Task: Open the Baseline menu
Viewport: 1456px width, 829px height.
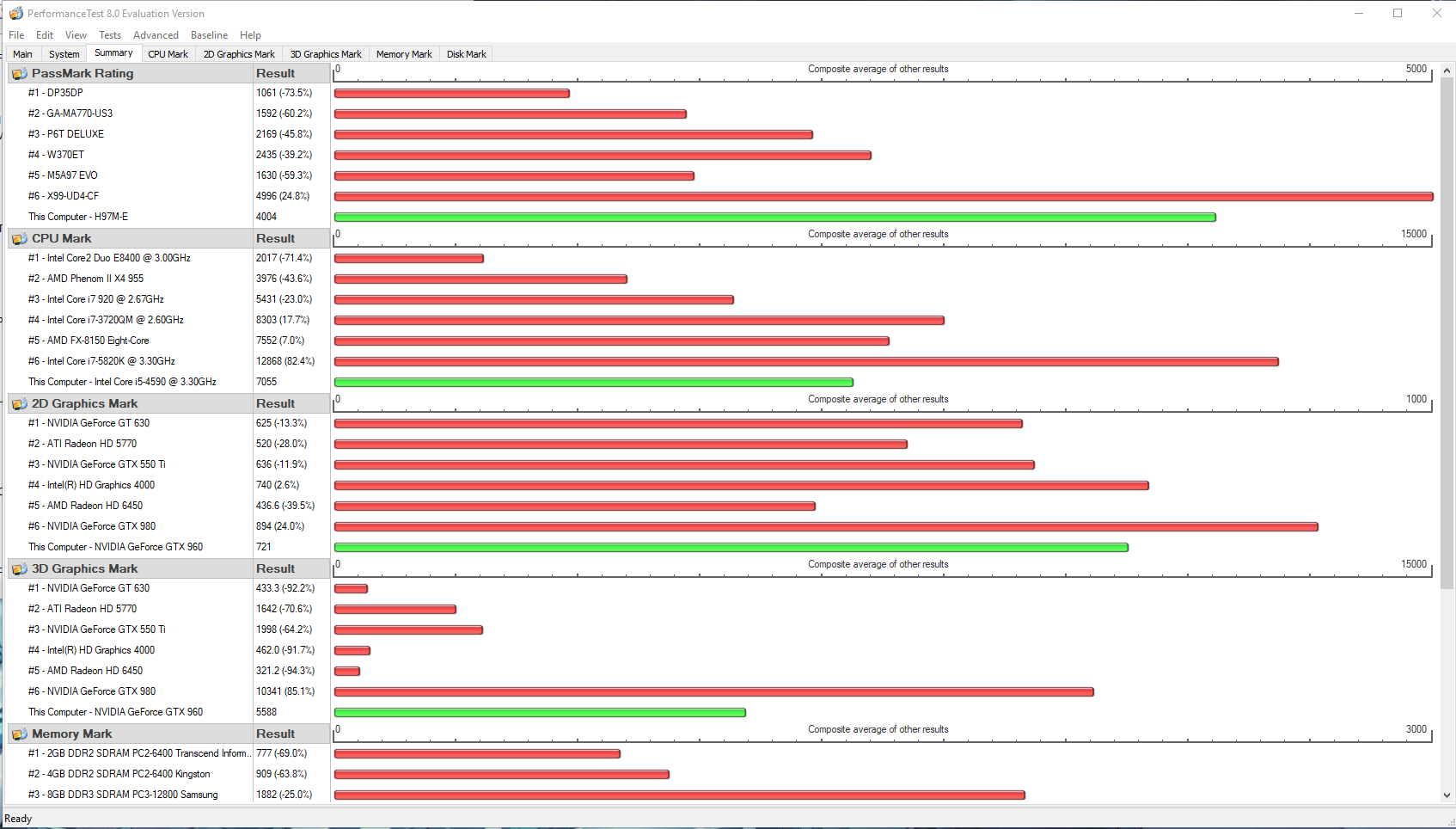Action: pos(209,35)
